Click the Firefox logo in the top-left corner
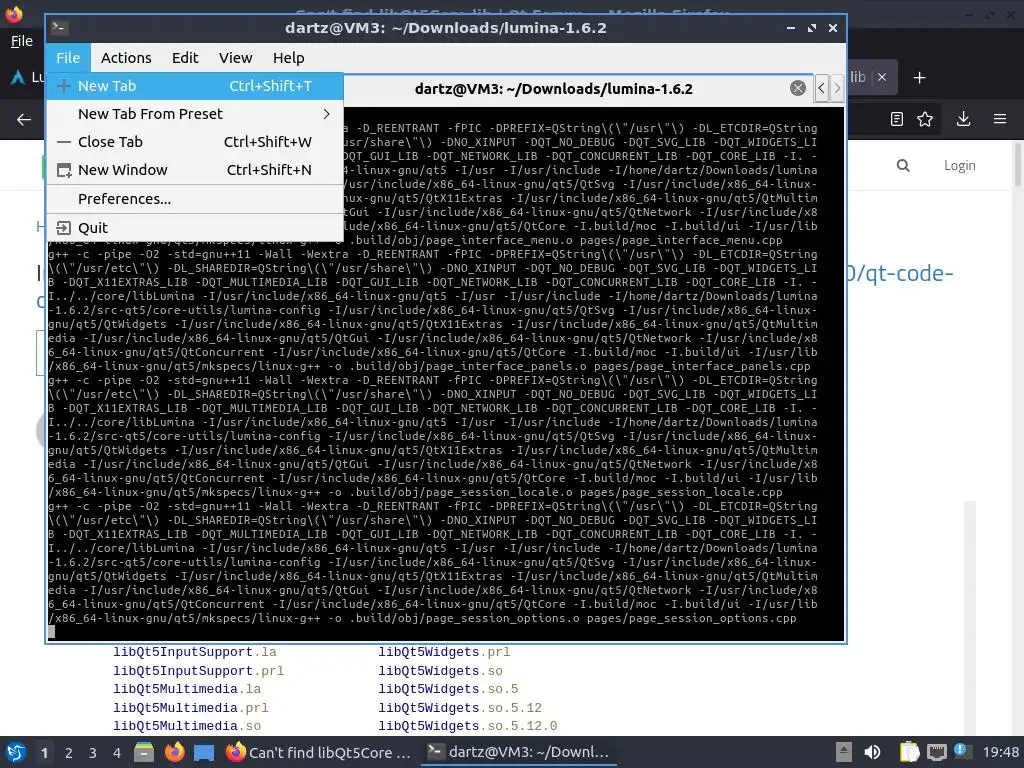Viewport: 1024px width, 768px height. click(13, 13)
